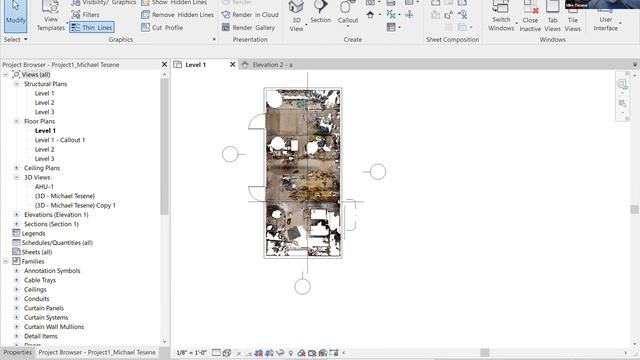Viewport: 640px width, 360px height.
Task: Expand Sections (Section 1) node
Action: pyautogui.click(x=16, y=224)
